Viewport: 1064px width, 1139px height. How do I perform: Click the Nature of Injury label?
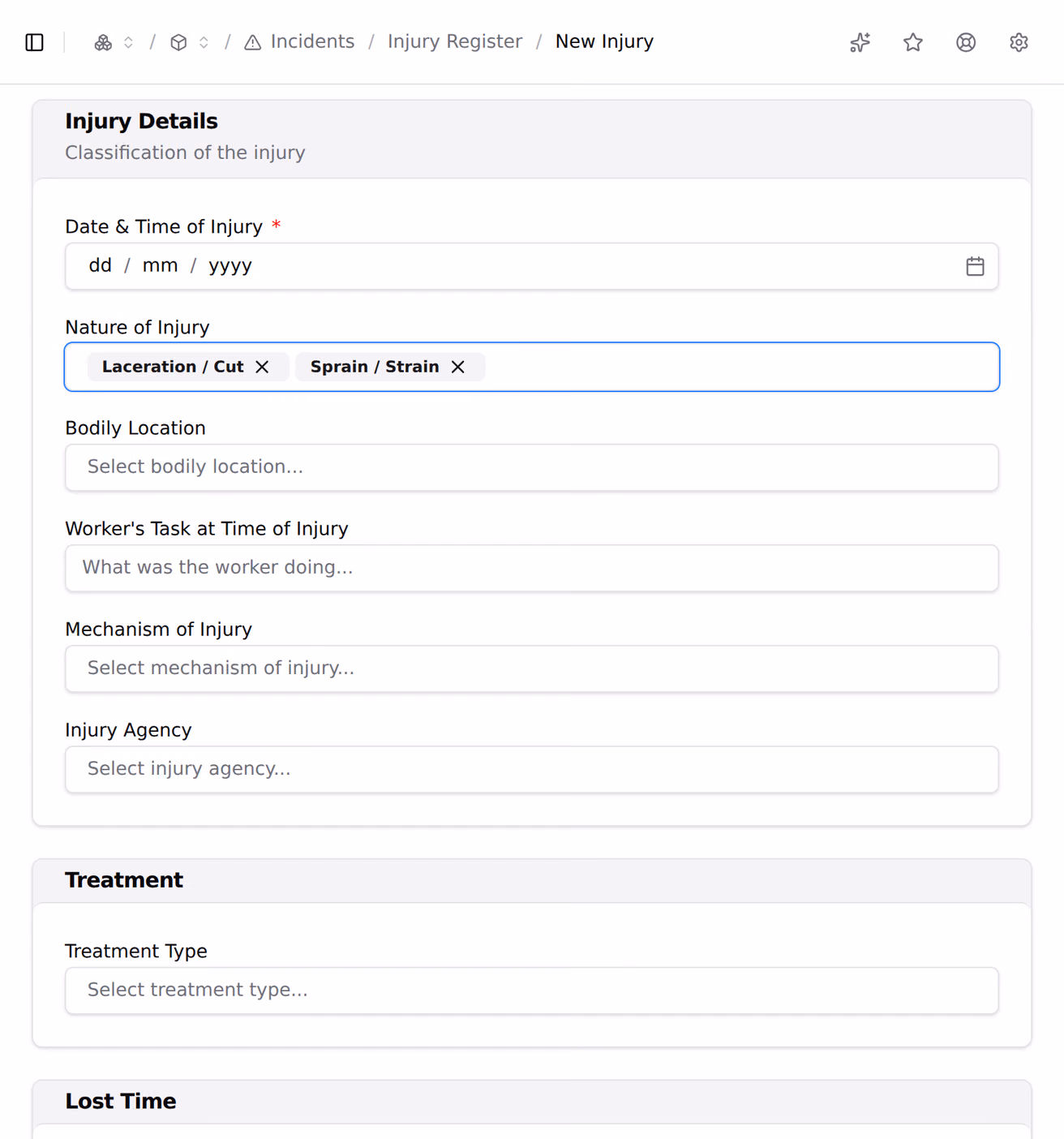[137, 327]
